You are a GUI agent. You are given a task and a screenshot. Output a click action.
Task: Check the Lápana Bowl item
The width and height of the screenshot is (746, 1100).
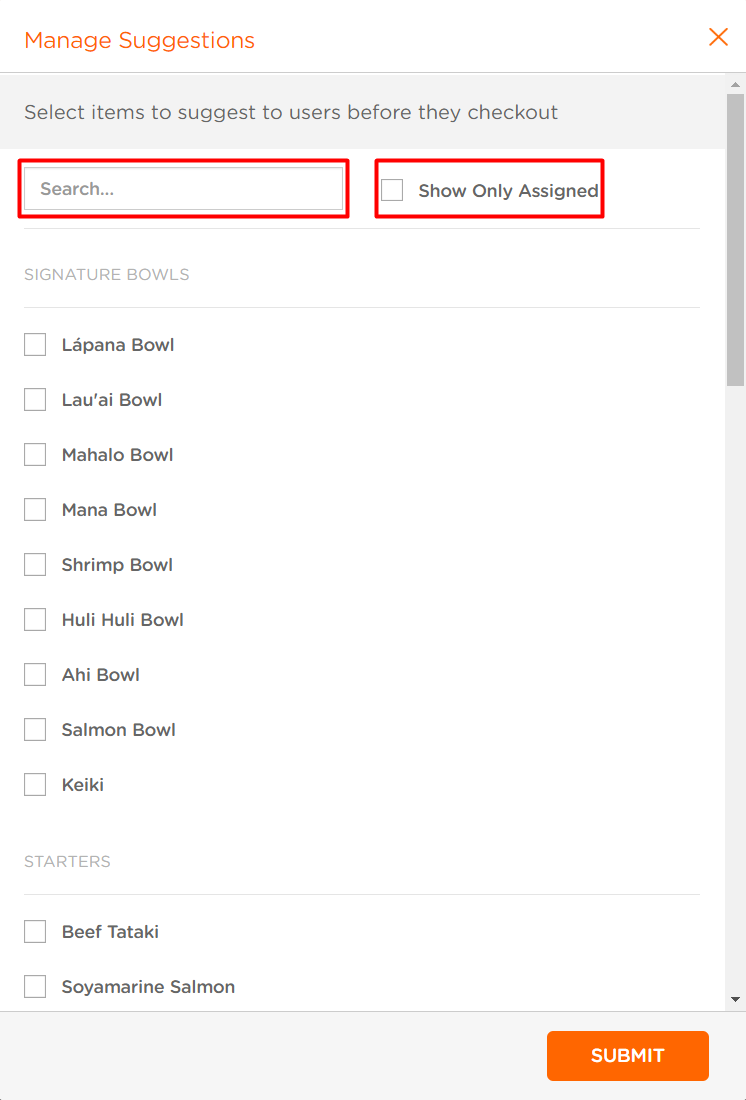pyautogui.click(x=35, y=344)
